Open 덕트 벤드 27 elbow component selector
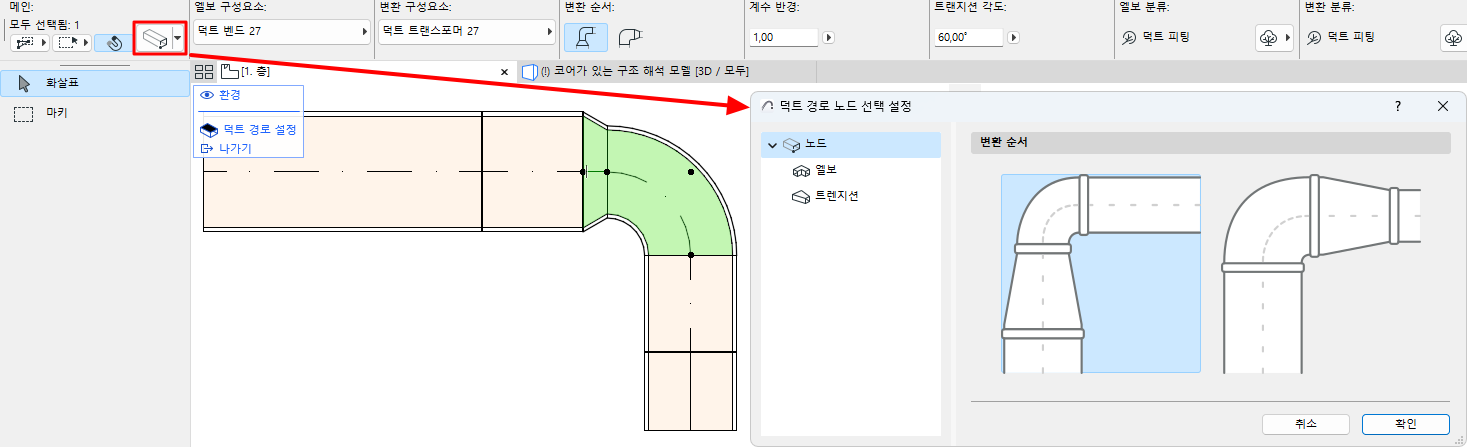Viewport: 1467px width, 447px height. (x=281, y=32)
